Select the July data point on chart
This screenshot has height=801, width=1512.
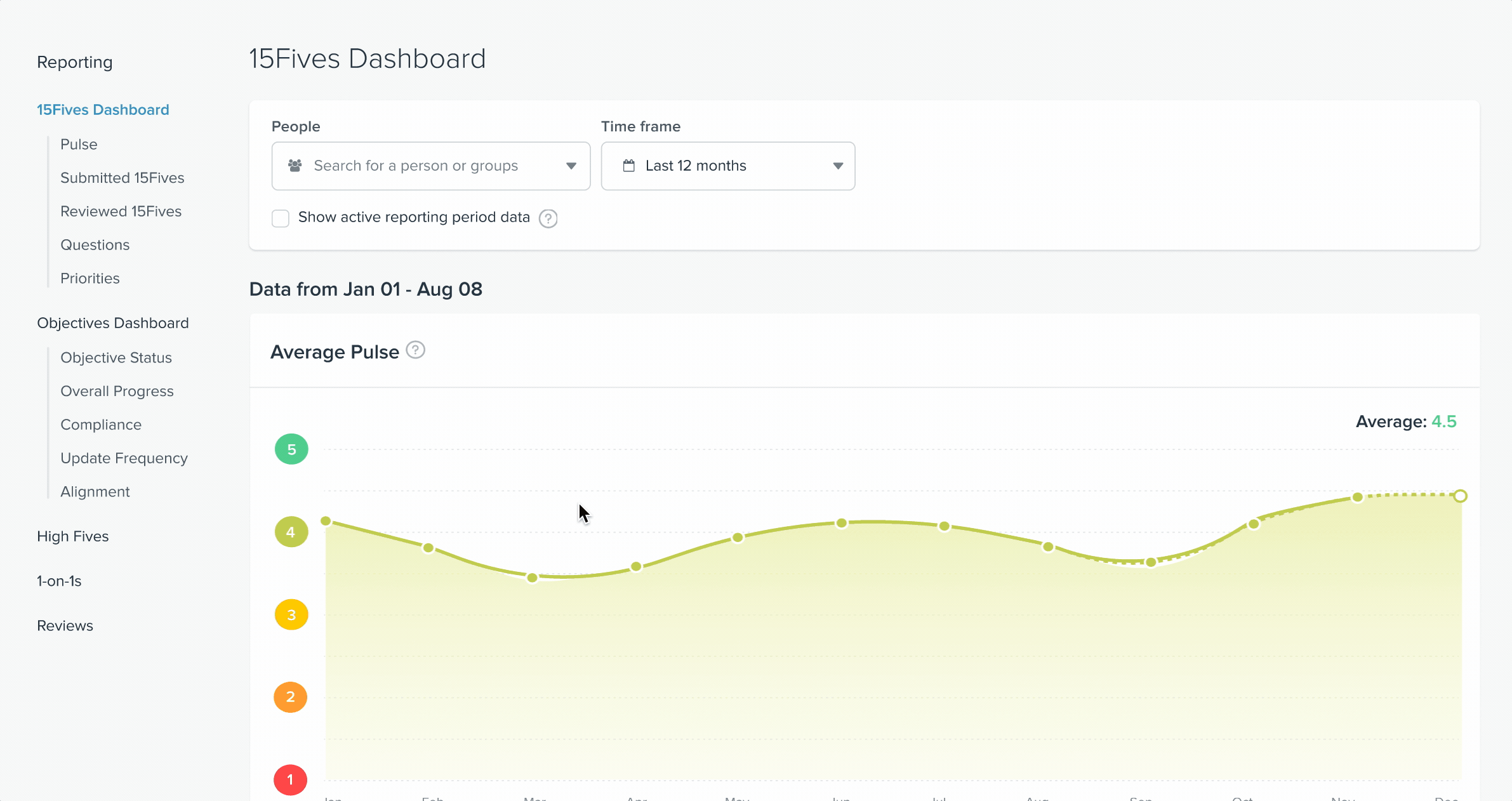945,526
